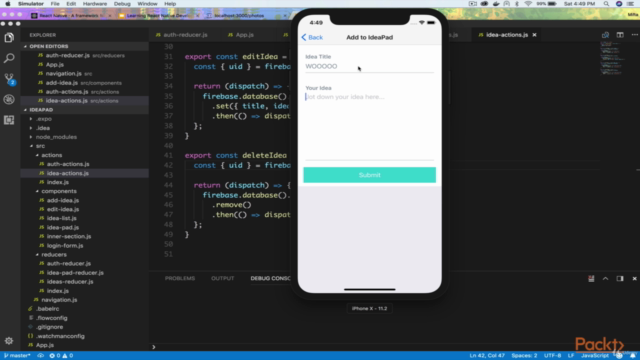640x360 pixels.
Task: Open the Window menu
Action: click(x=147, y=4)
